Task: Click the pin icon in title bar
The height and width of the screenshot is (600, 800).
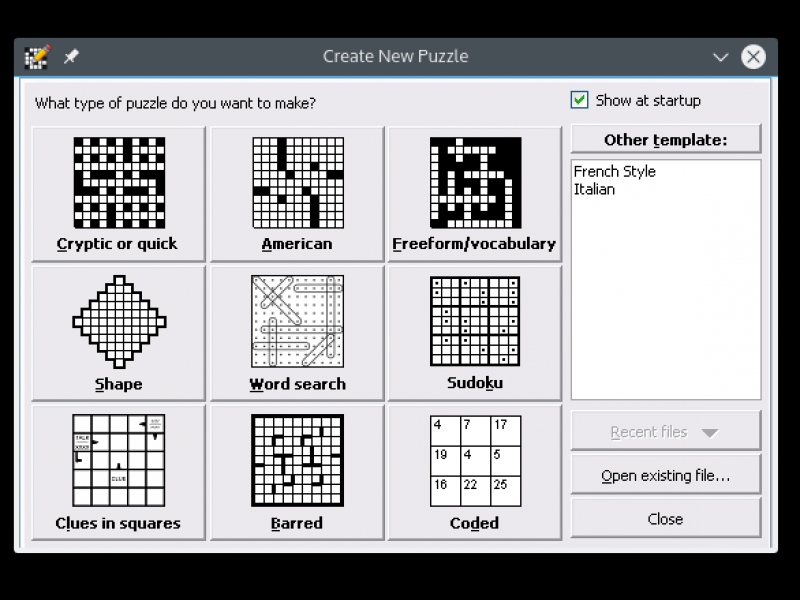Action: click(71, 57)
